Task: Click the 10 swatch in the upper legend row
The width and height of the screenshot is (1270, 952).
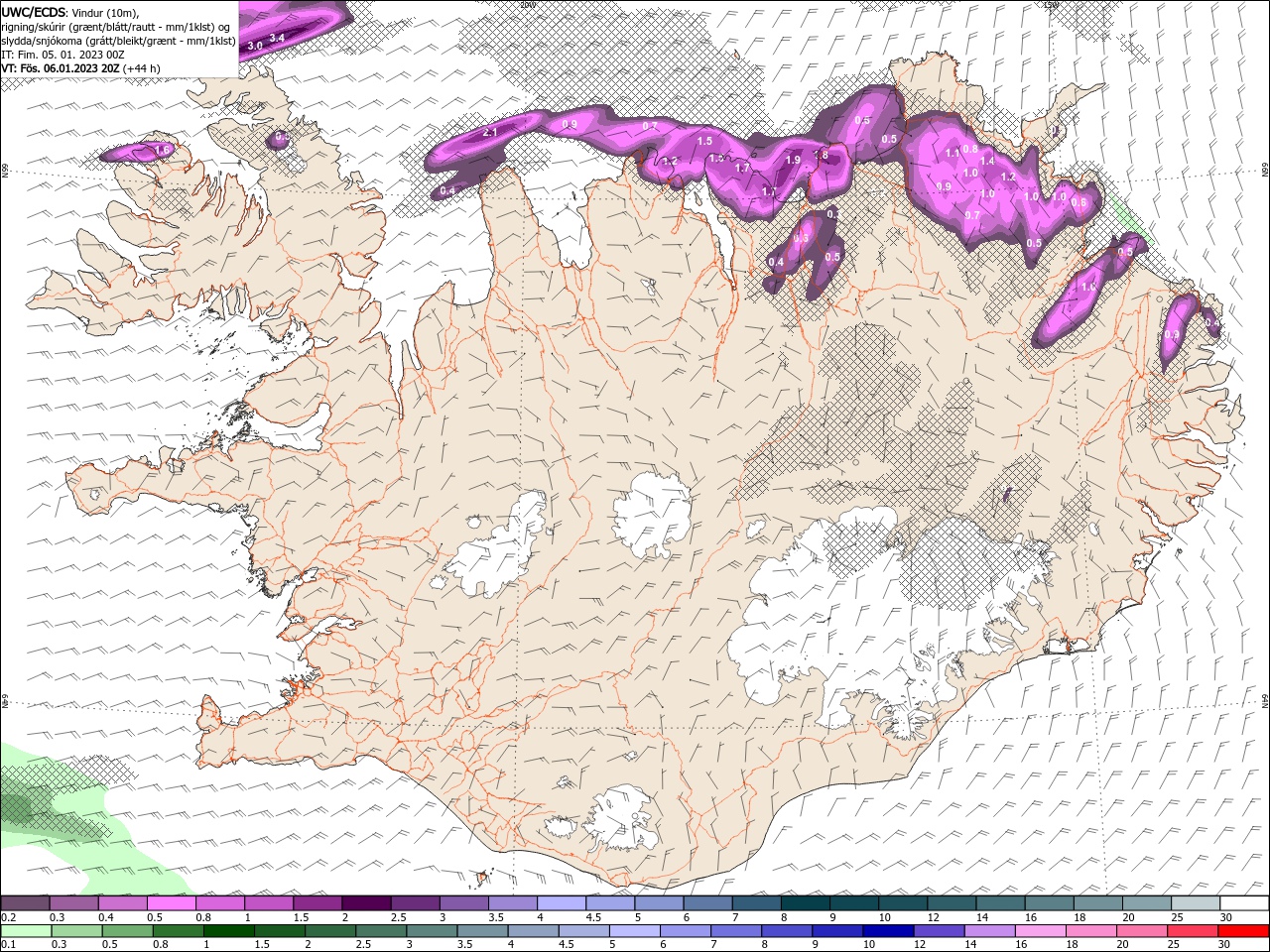Action: [902, 903]
